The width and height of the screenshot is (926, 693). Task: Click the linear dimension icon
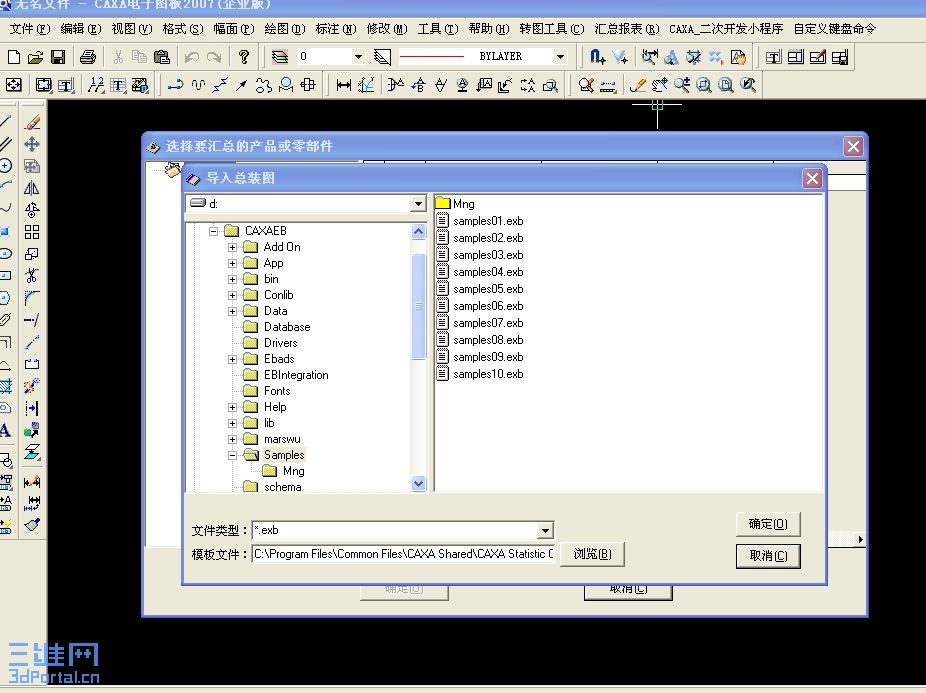[343, 85]
